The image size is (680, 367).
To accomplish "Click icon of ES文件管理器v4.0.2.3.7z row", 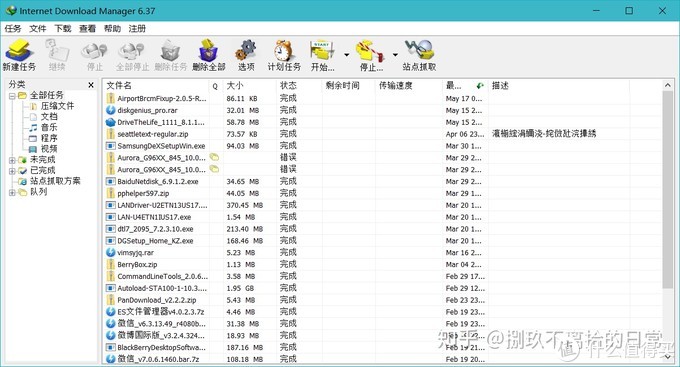I will tap(111, 311).
